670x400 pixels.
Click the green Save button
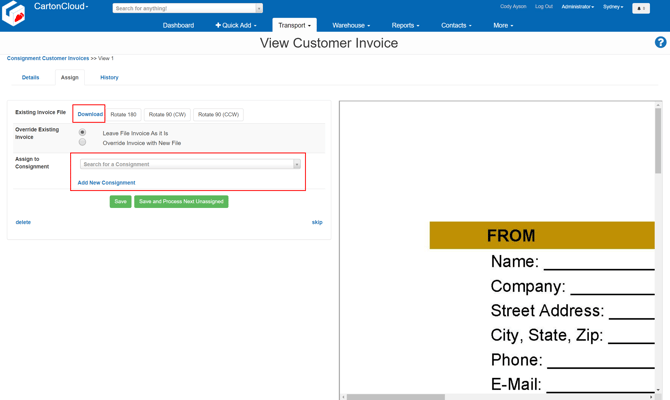pyautogui.click(x=120, y=201)
